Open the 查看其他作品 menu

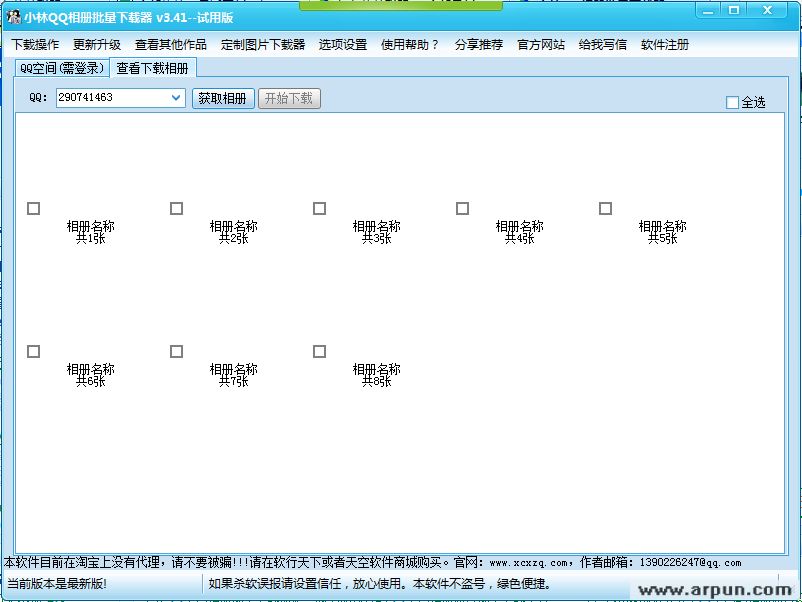tap(171, 44)
